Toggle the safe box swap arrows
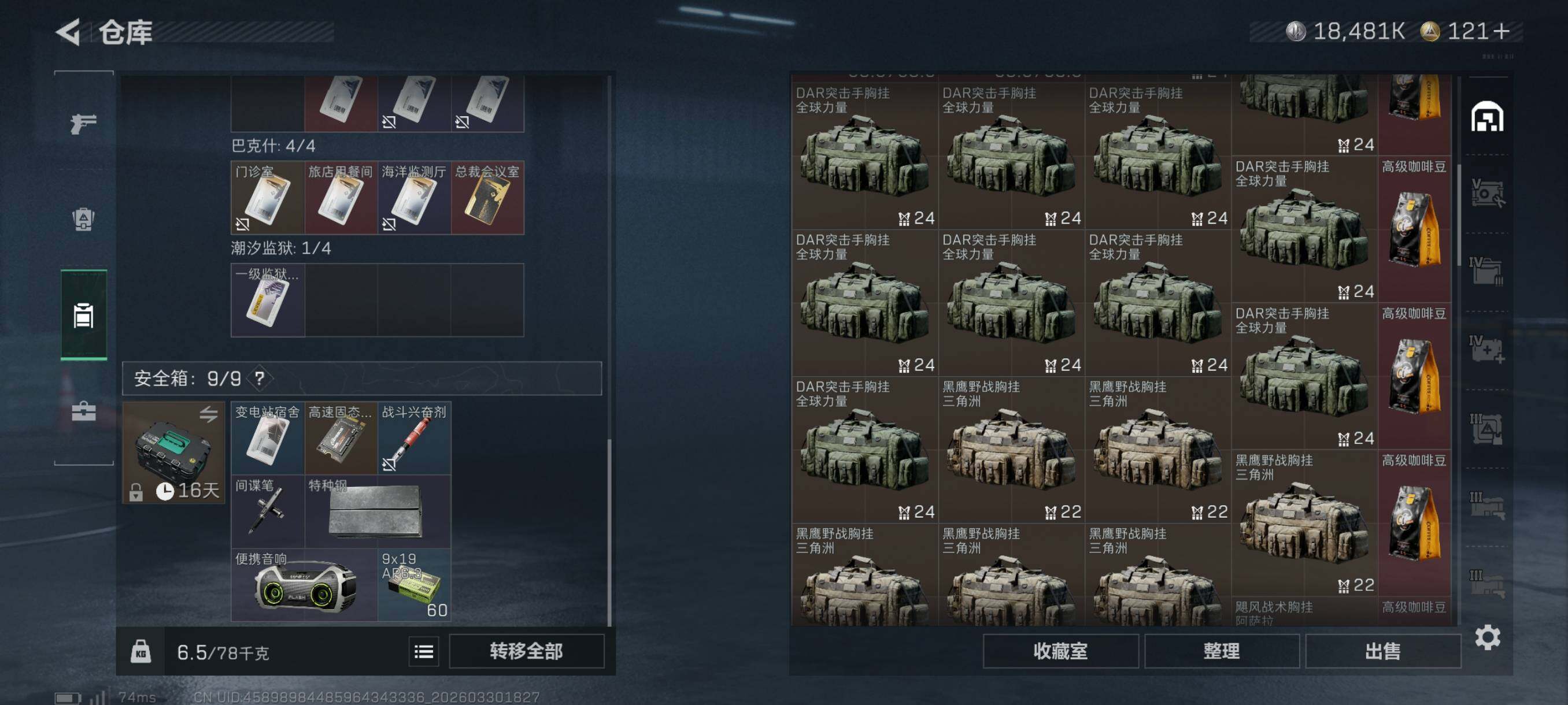Viewport: 1568px width, 705px height. (208, 414)
